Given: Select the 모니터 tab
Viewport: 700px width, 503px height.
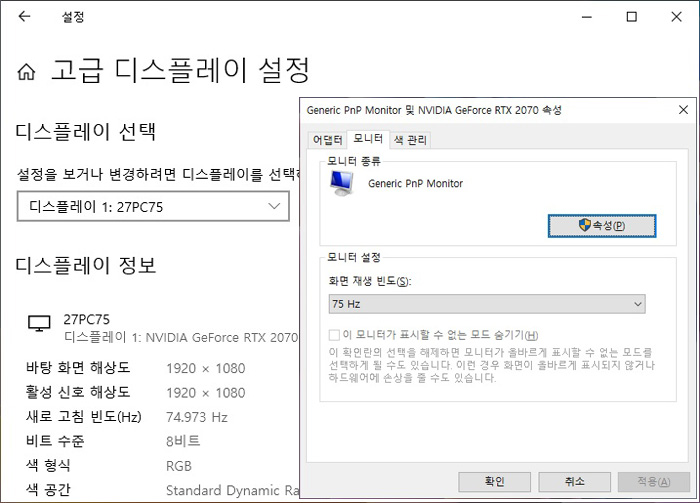Looking at the screenshot, I should 368,139.
